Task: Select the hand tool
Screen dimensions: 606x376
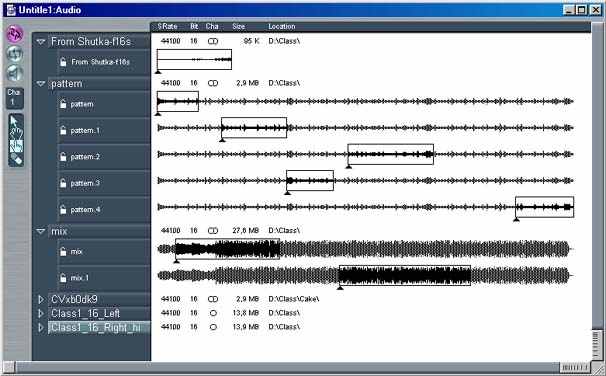Action: point(16,133)
